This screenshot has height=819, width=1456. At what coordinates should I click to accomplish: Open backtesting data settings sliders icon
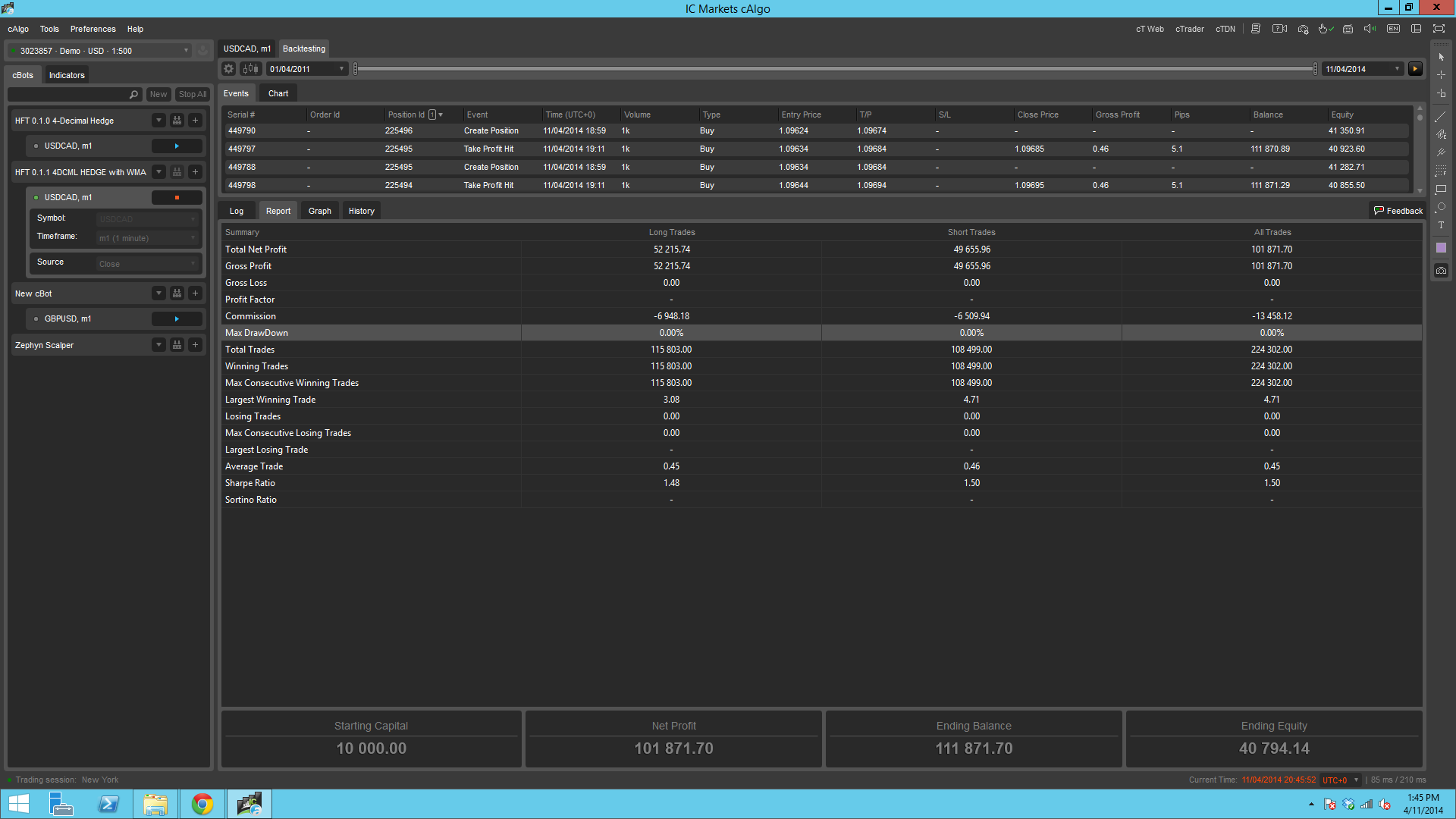[x=250, y=69]
